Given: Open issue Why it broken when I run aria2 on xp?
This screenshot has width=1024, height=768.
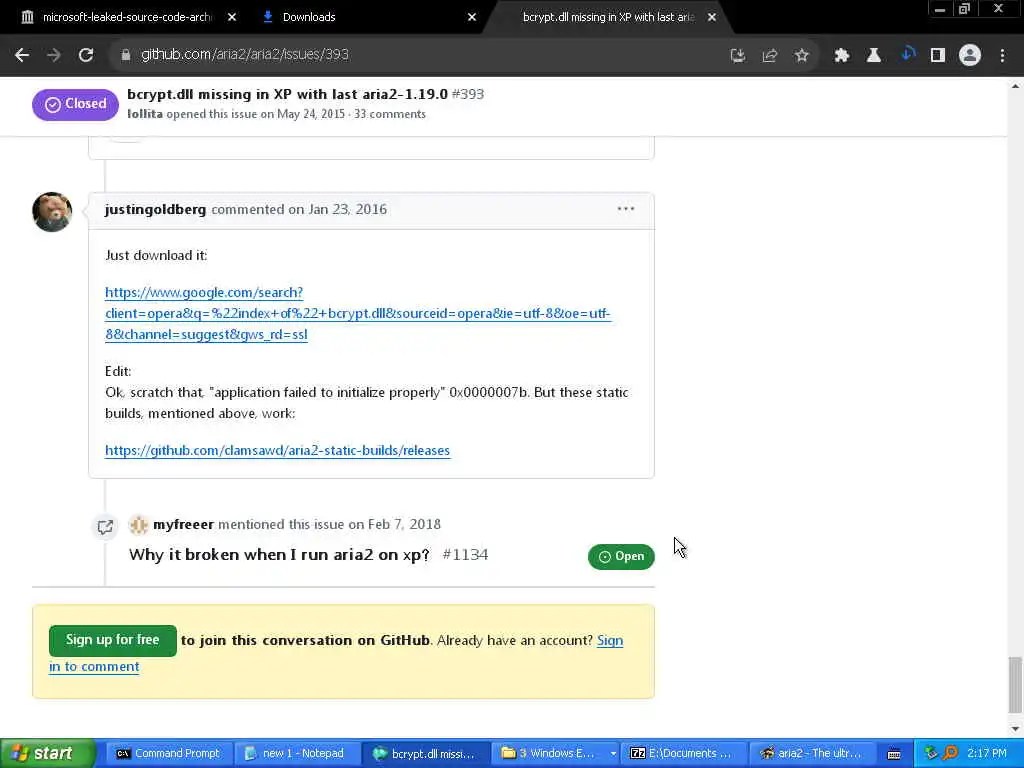Looking at the screenshot, I should (280, 555).
